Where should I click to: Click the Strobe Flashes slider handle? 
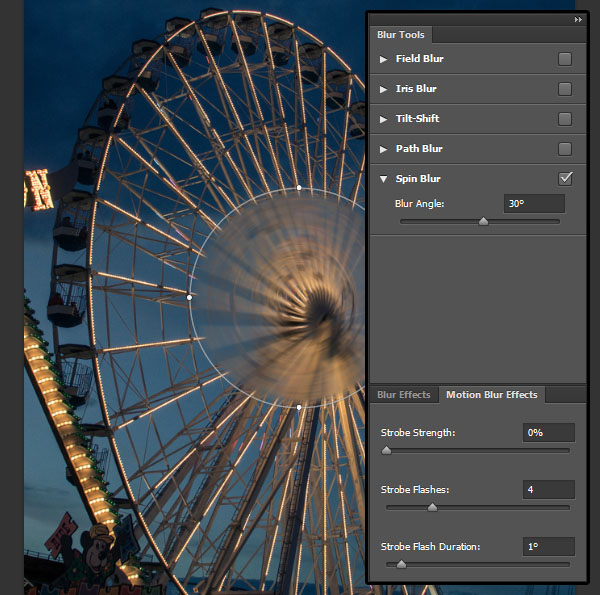coord(432,508)
